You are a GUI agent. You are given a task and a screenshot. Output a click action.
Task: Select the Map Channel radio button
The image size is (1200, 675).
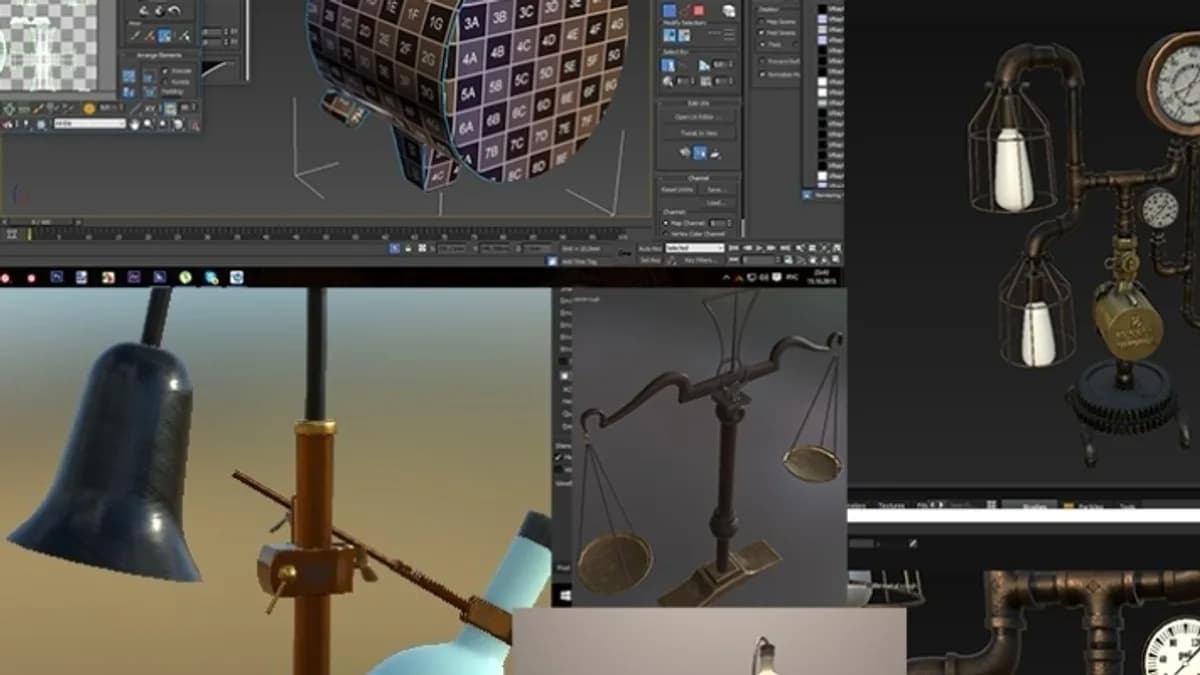coord(666,223)
